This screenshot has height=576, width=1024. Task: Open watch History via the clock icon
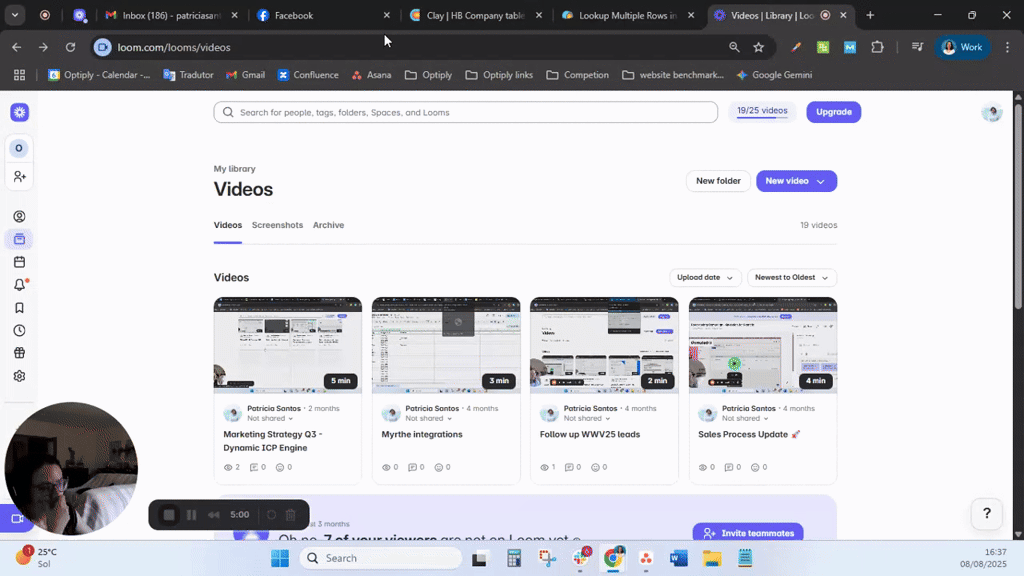19,330
